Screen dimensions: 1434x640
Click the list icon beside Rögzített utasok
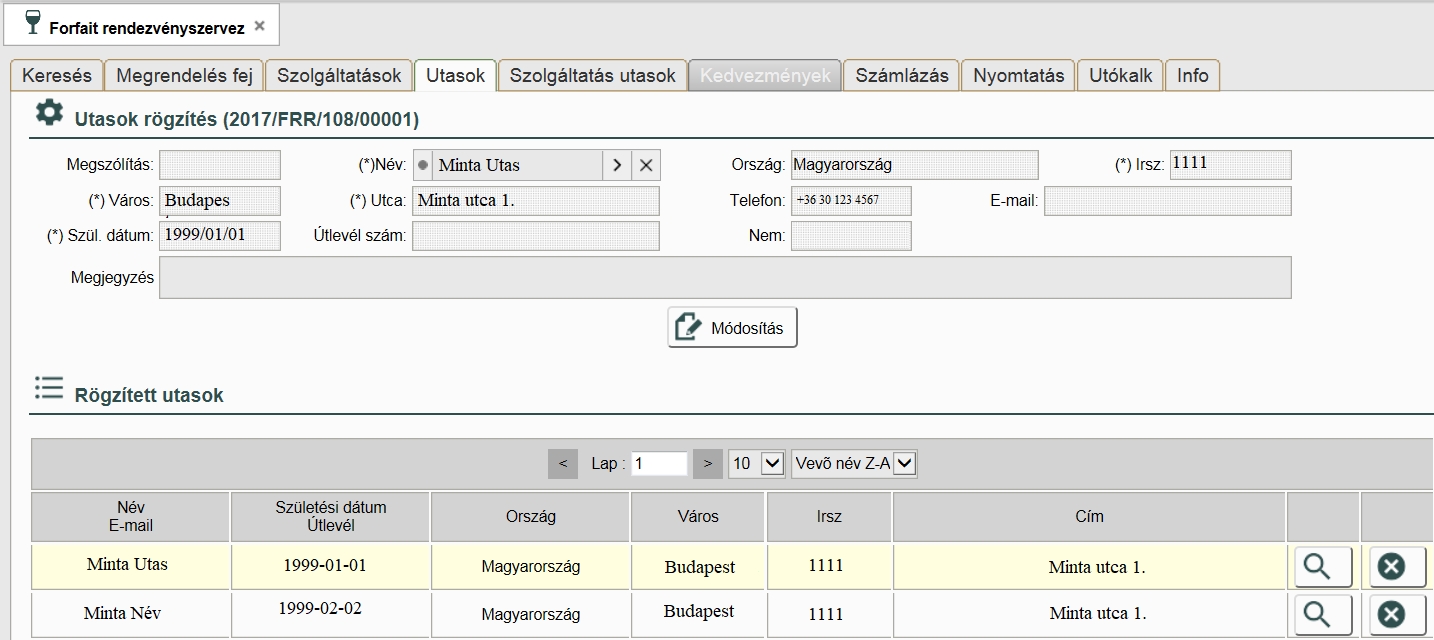[x=48, y=389]
